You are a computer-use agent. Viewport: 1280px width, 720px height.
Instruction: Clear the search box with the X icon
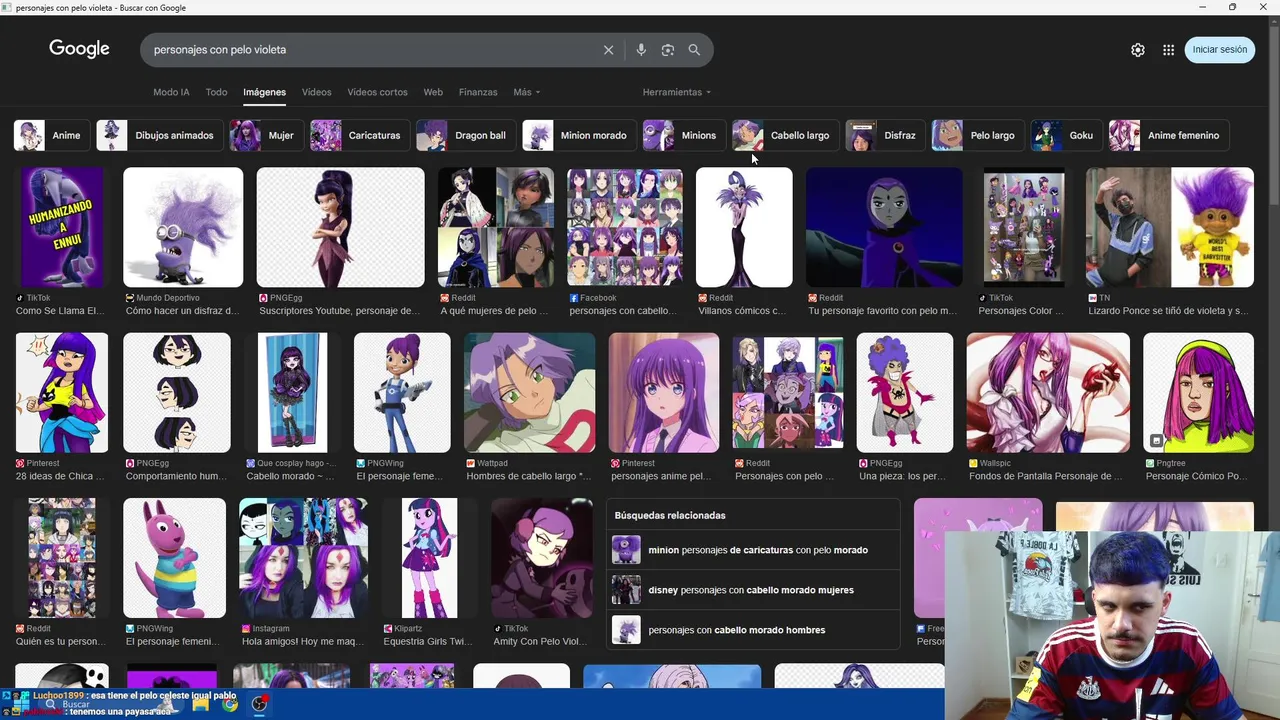(x=608, y=50)
